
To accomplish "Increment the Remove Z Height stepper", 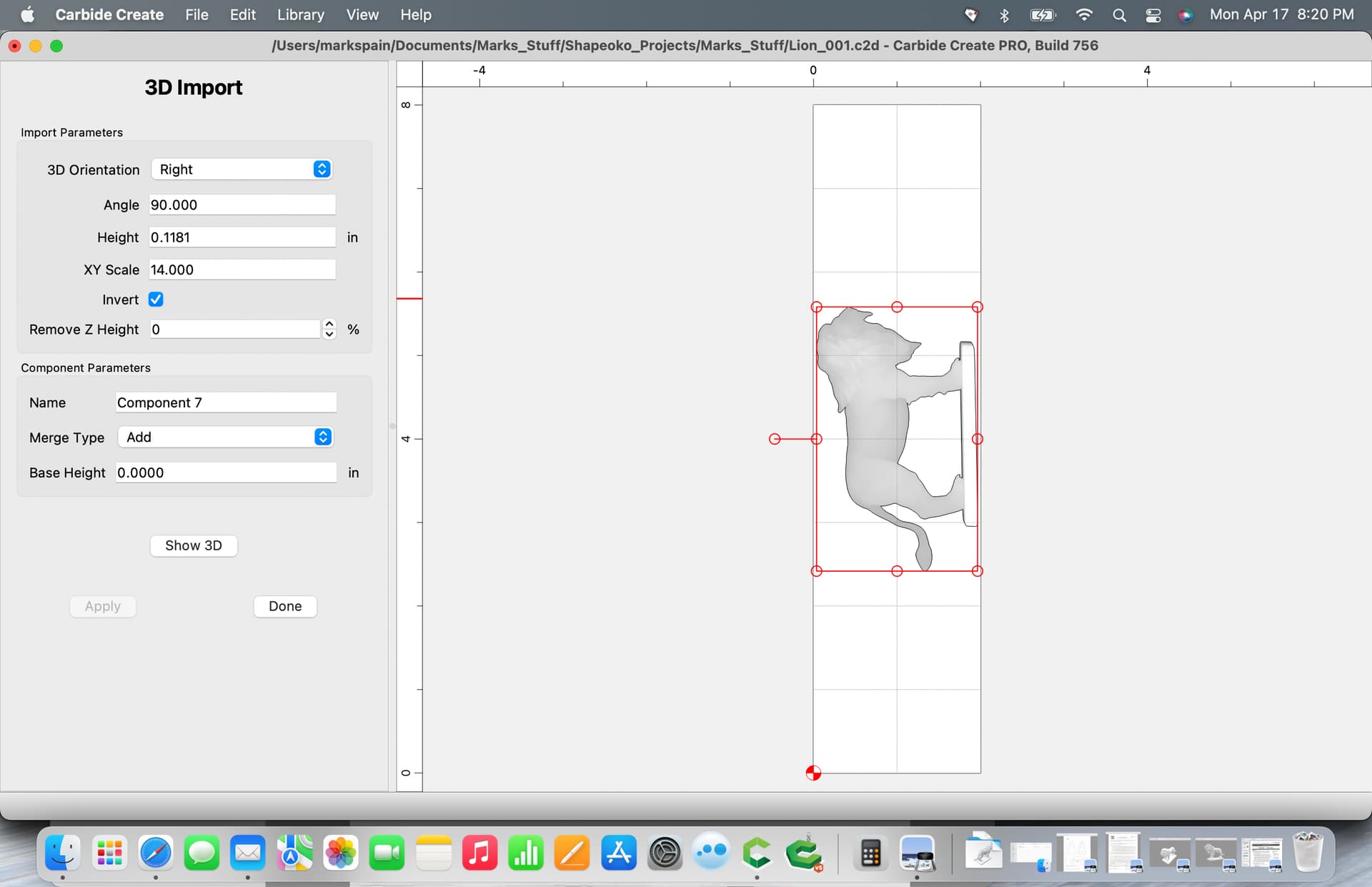I will click(x=329, y=324).
